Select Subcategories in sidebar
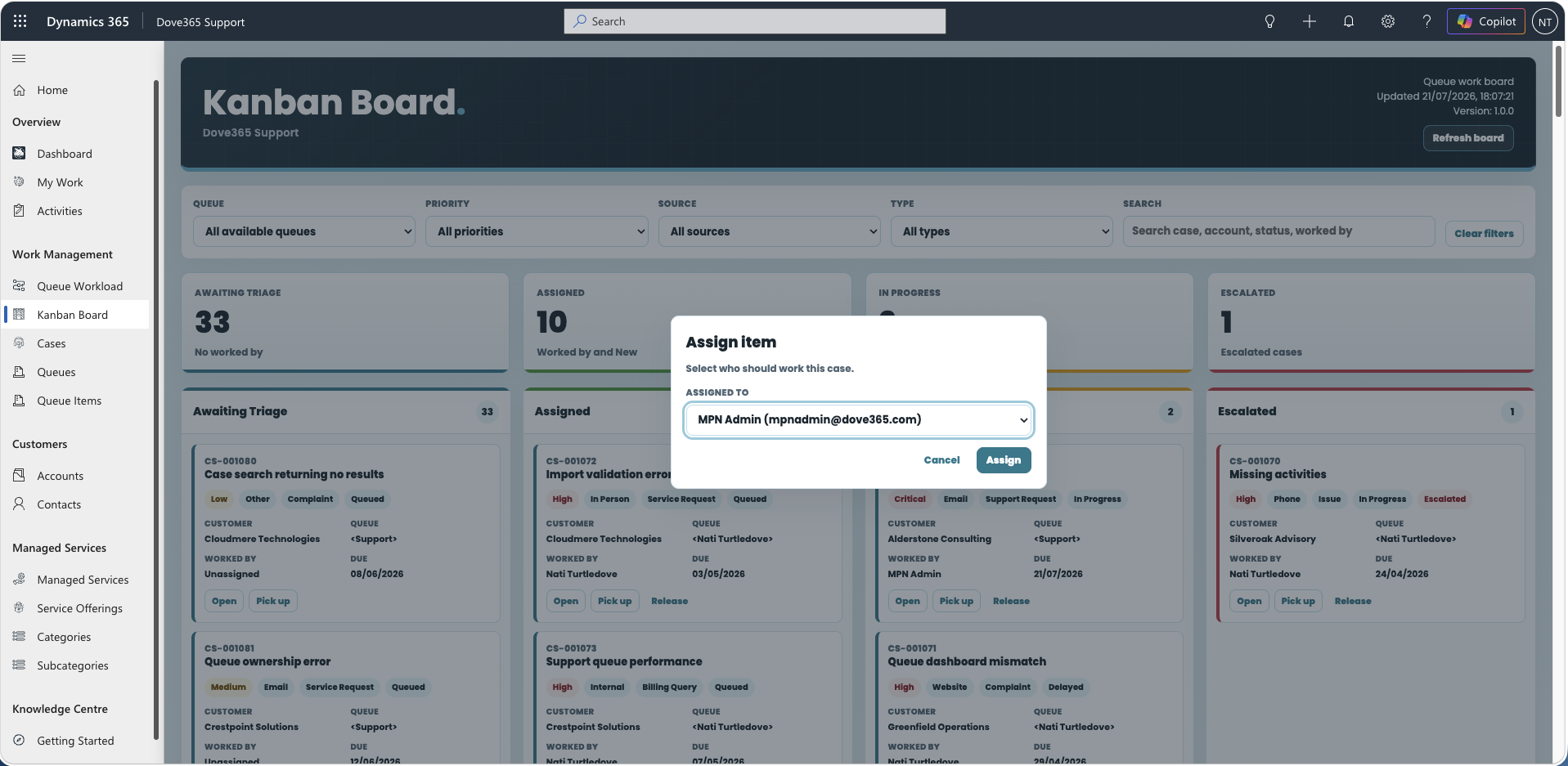 click(x=72, y=665)
